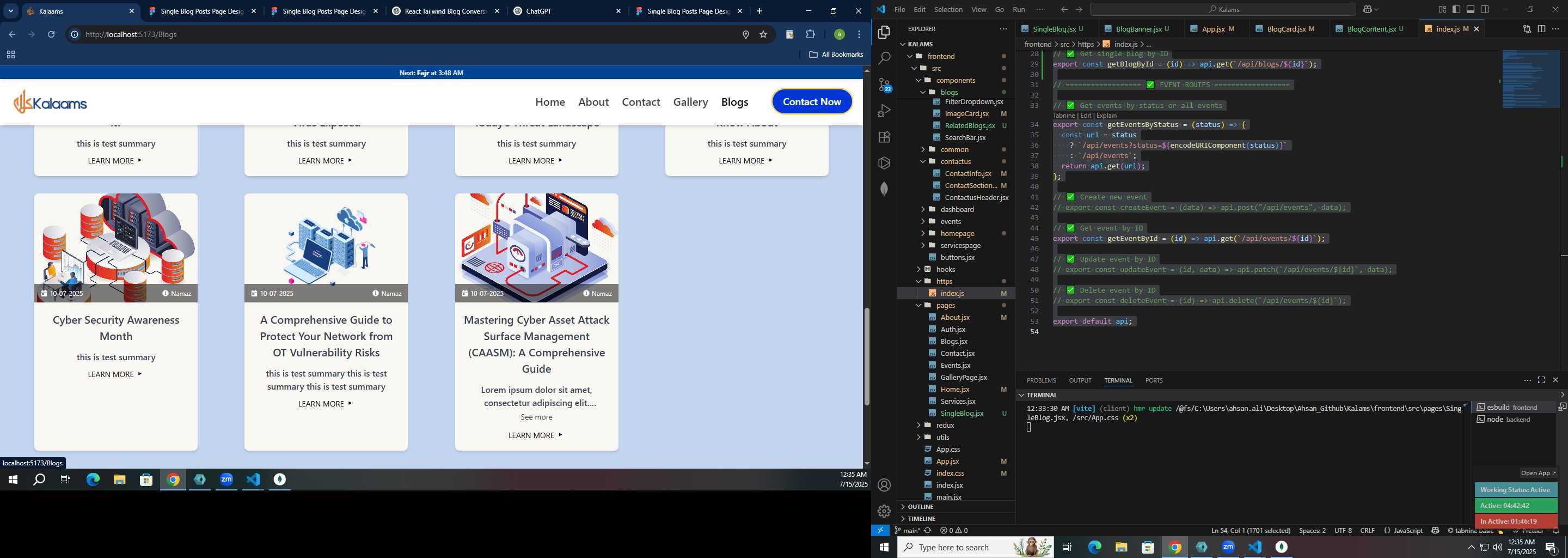Image resolution: width=1568 pixels, height=558 pixels.
Task: Switch to the PROBLEMS panel tab
Action: coord(1041,380)
